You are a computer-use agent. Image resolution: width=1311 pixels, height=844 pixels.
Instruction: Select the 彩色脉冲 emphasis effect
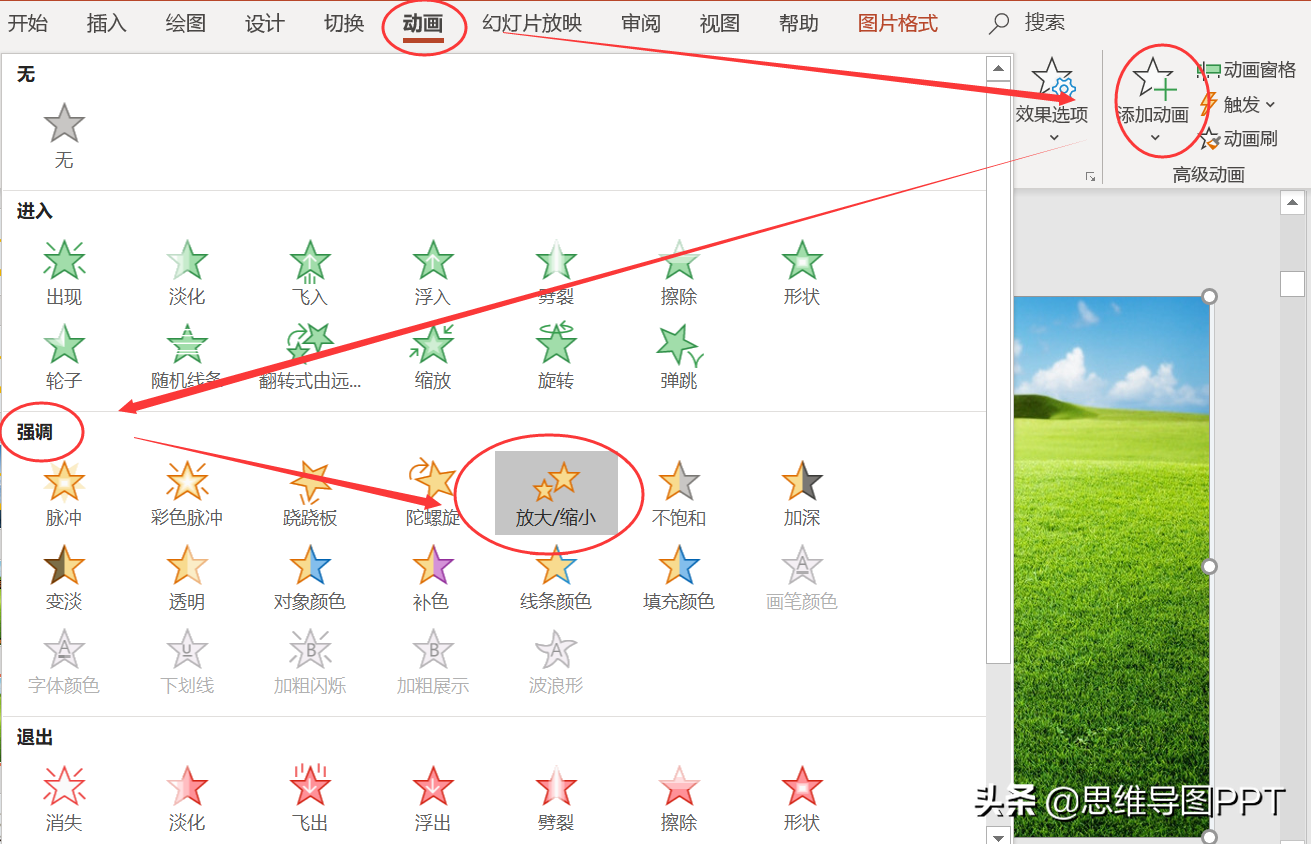point(187,493)
